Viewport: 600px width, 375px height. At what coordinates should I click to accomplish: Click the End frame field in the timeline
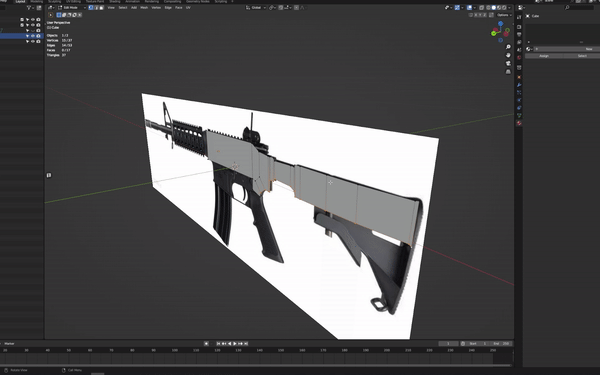pyautogui.click(x=501, y=344)
